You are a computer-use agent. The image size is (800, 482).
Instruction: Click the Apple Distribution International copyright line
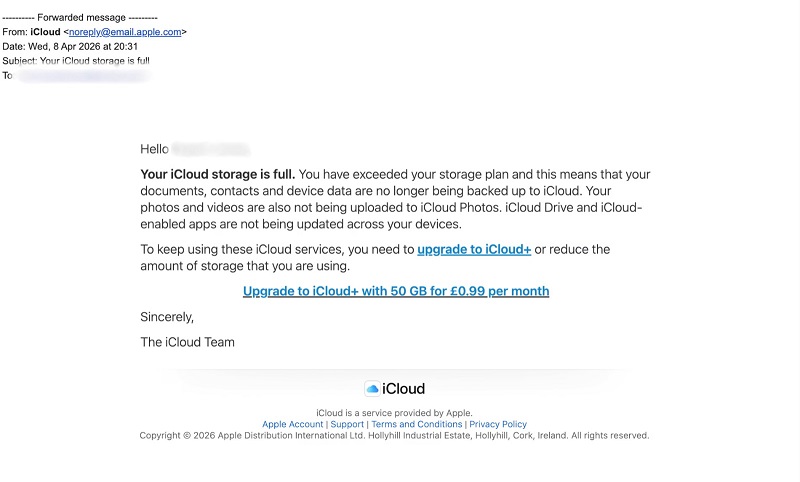(x=394, y=436)
